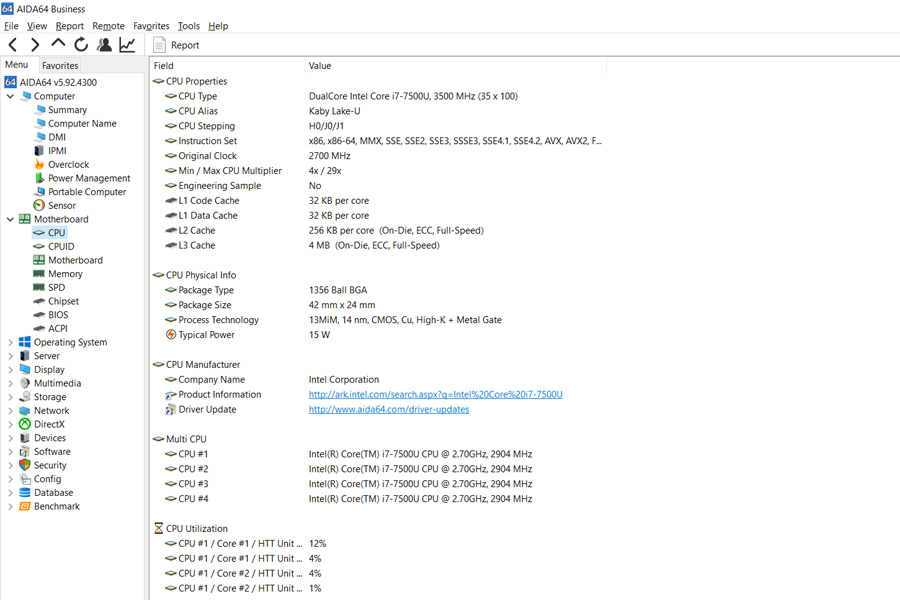Select the DirectX Xbox icon

tap(25, 424)
